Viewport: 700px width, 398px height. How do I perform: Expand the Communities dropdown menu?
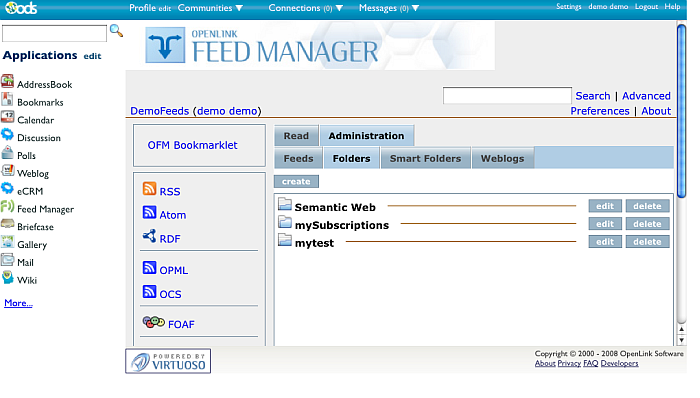pos(210,8)
